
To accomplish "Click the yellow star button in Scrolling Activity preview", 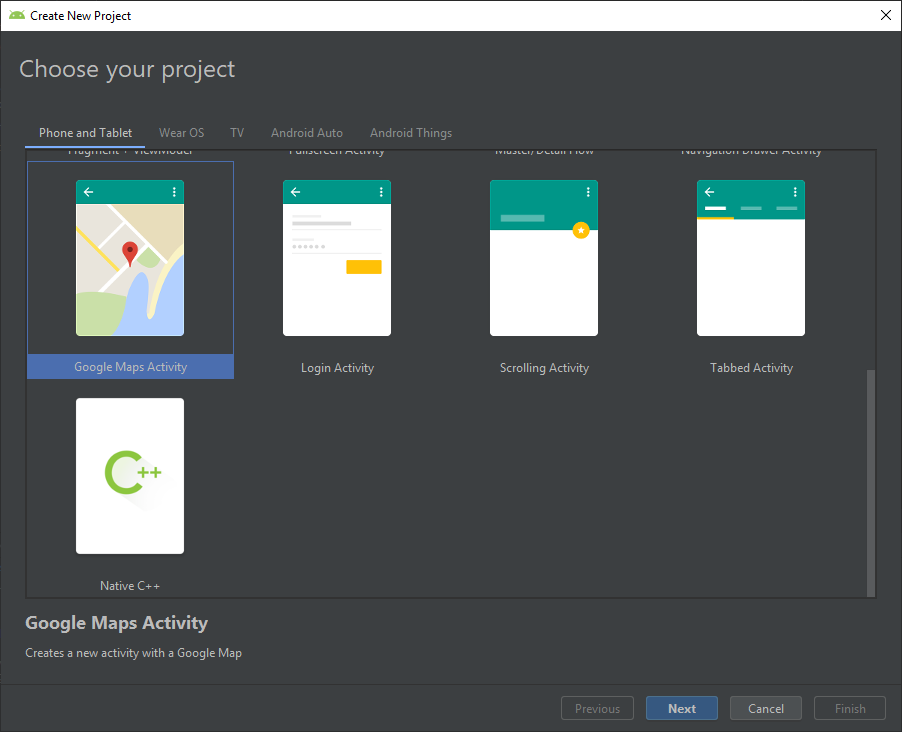I will click(x=581, y=230).
